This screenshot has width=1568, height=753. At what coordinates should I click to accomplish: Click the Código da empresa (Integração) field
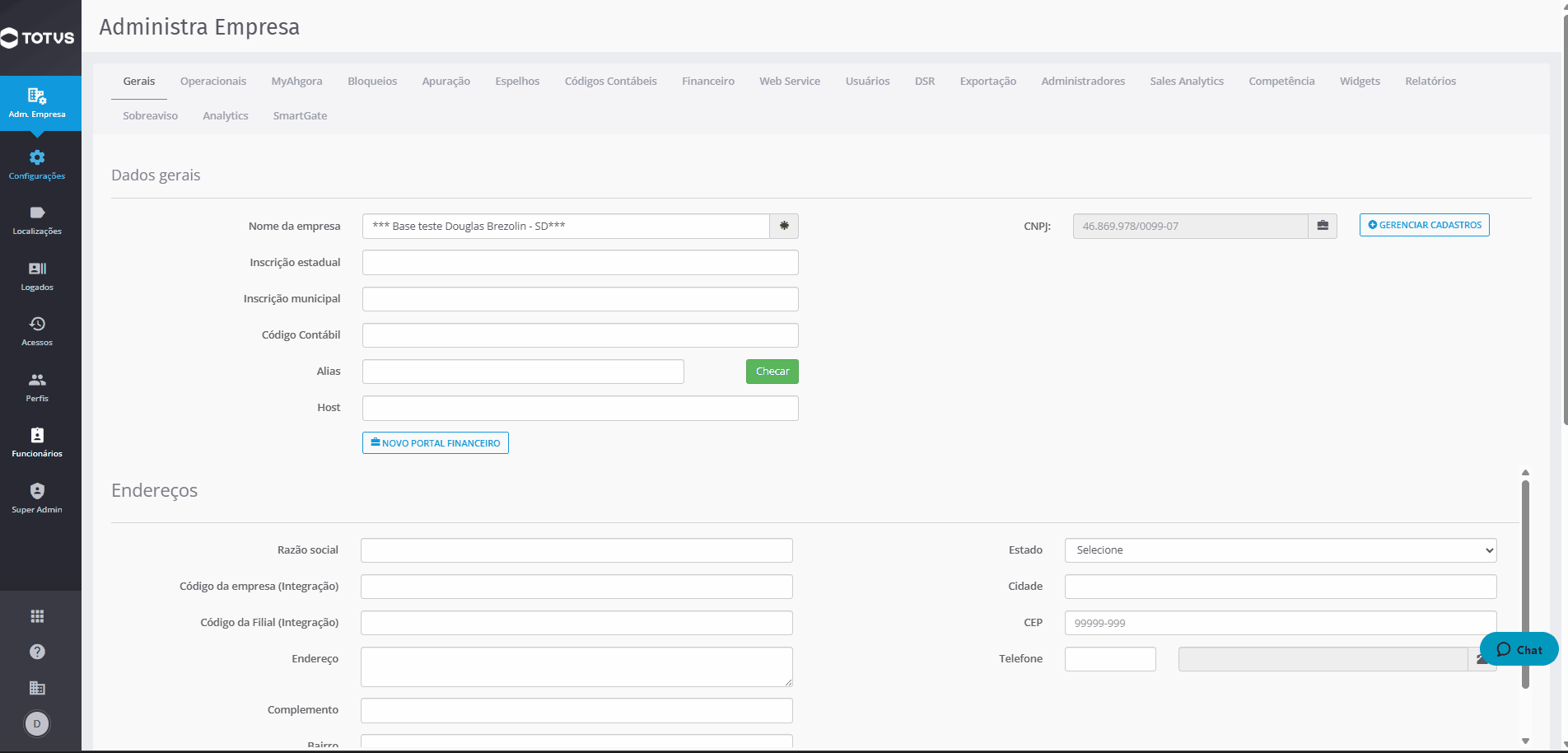coord(576,587)
